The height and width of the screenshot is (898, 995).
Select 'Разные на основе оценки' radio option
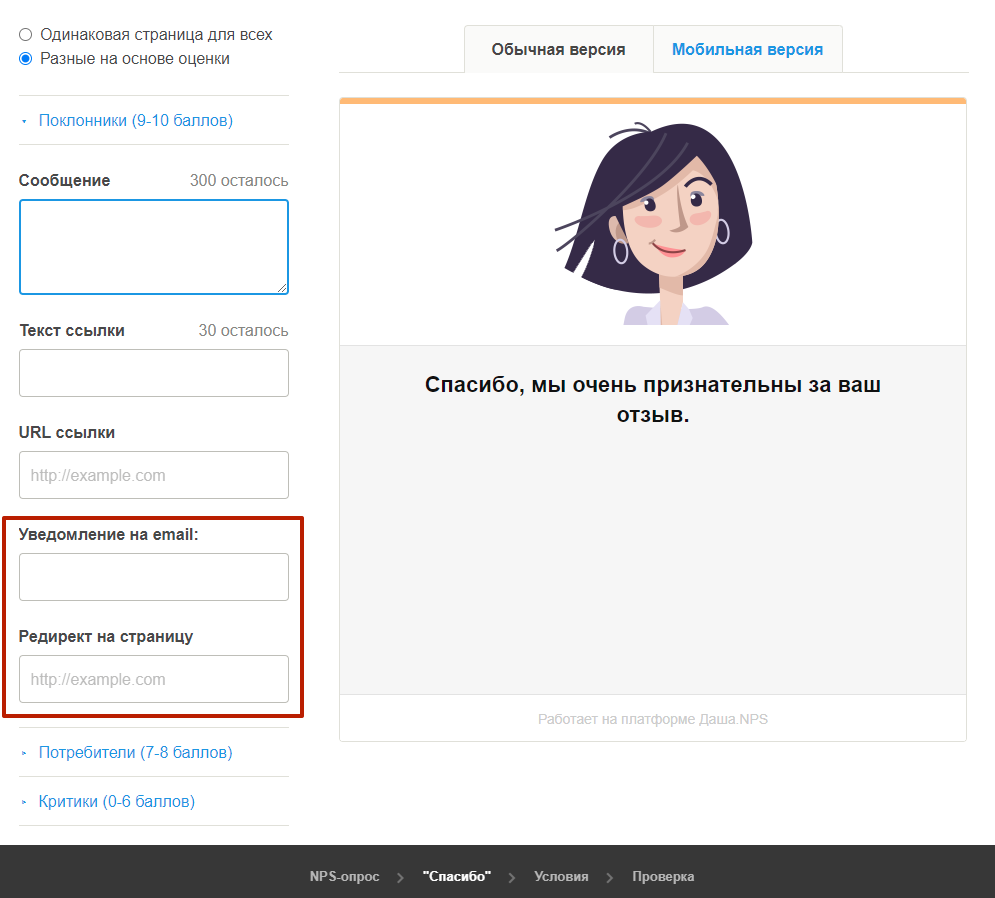coord(26,59)
